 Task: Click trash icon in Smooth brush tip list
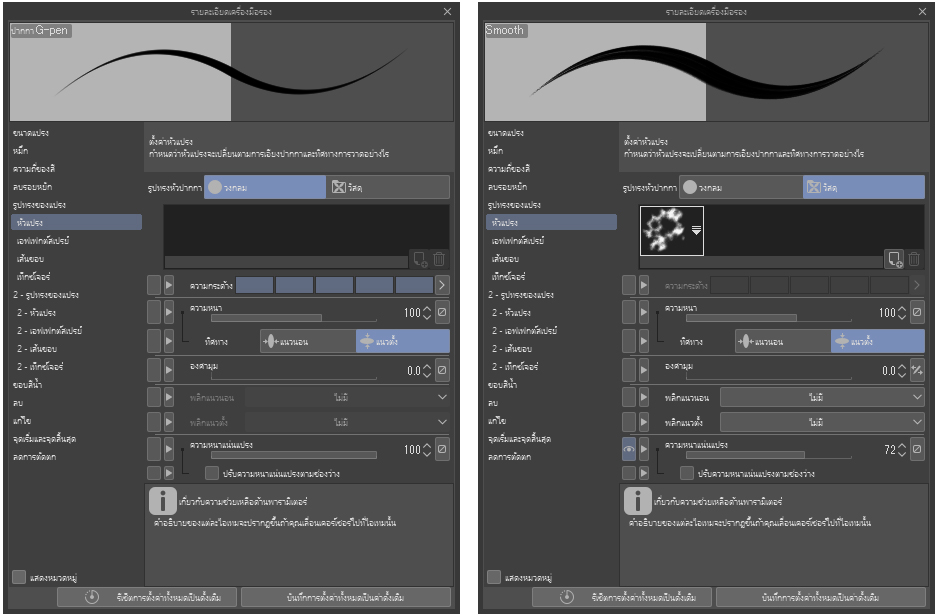coord(914,259)
